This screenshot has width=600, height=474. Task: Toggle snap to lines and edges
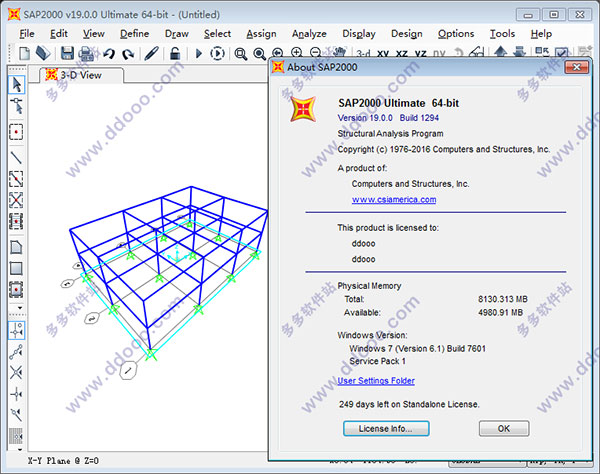(x=16, y=415)
